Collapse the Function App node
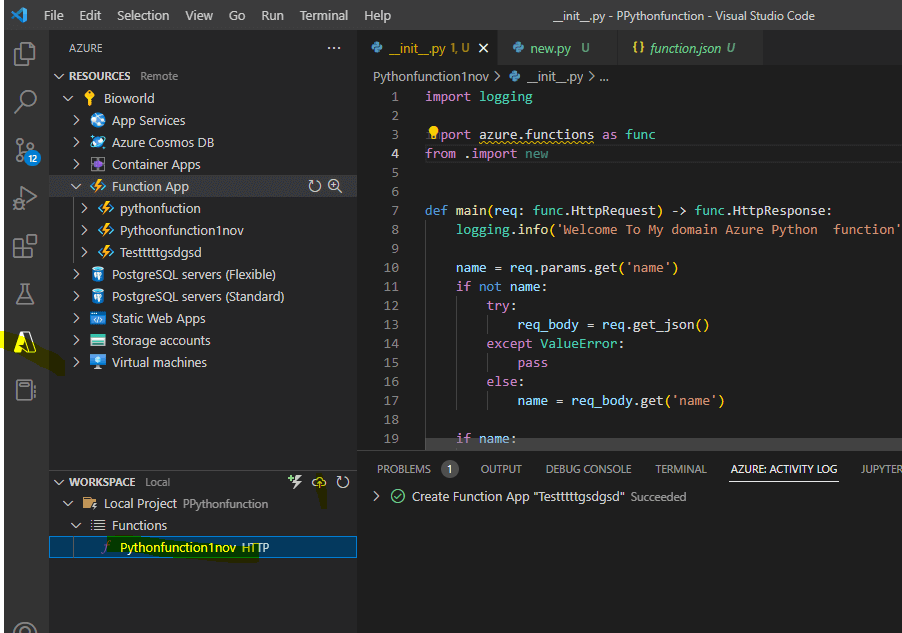This screenshot has height=633, width=902. pyautogui.click(x=76, y=186)
